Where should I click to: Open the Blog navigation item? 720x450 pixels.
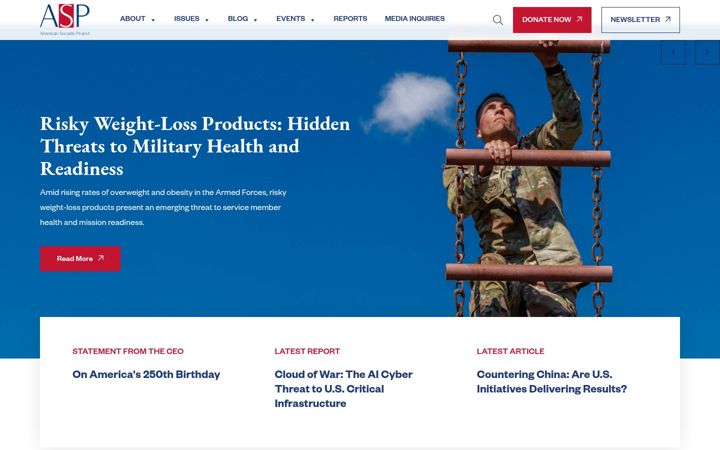click(x=238, y=19)
